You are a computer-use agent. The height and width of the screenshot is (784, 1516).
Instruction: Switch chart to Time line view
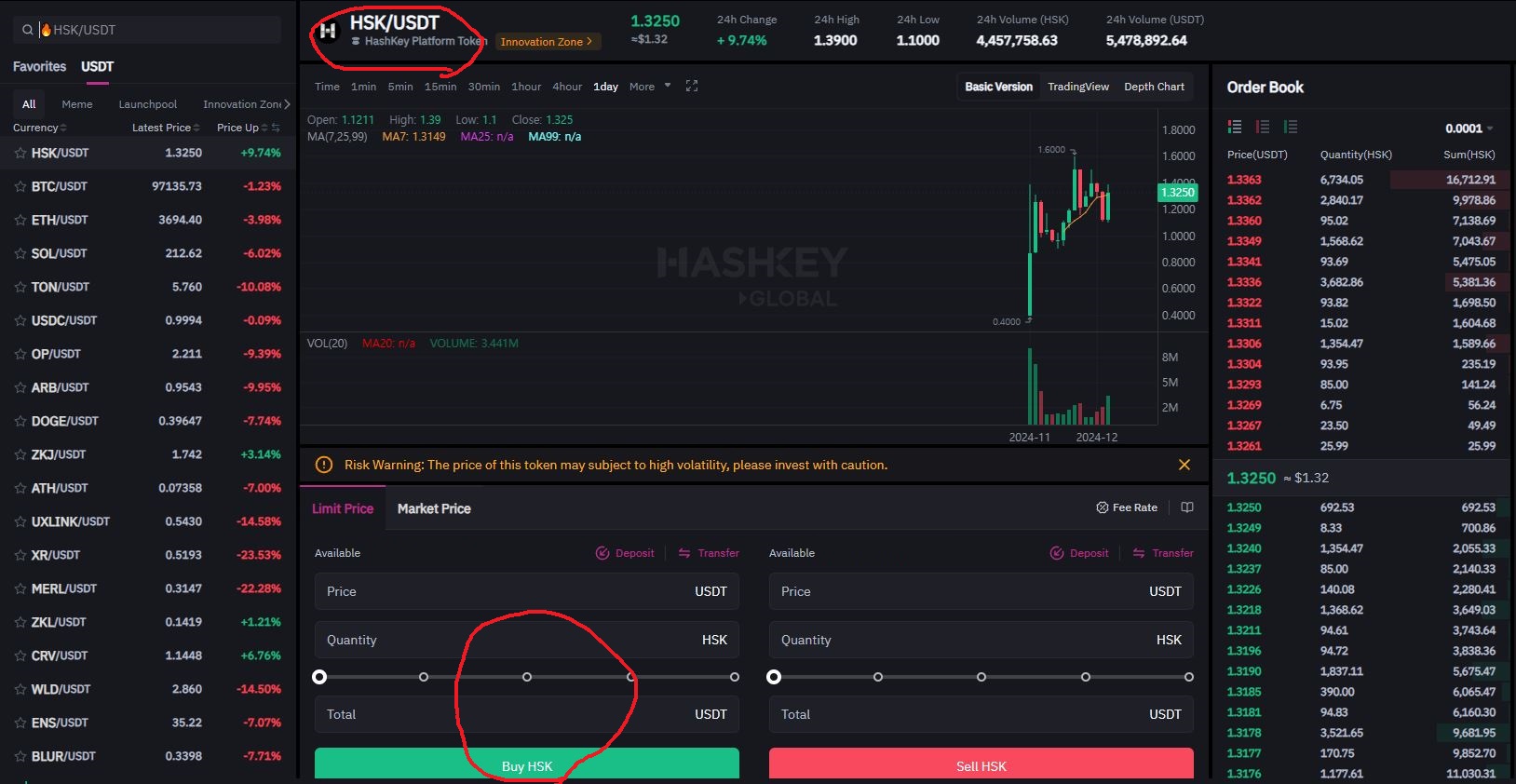[x=327, y=87]
